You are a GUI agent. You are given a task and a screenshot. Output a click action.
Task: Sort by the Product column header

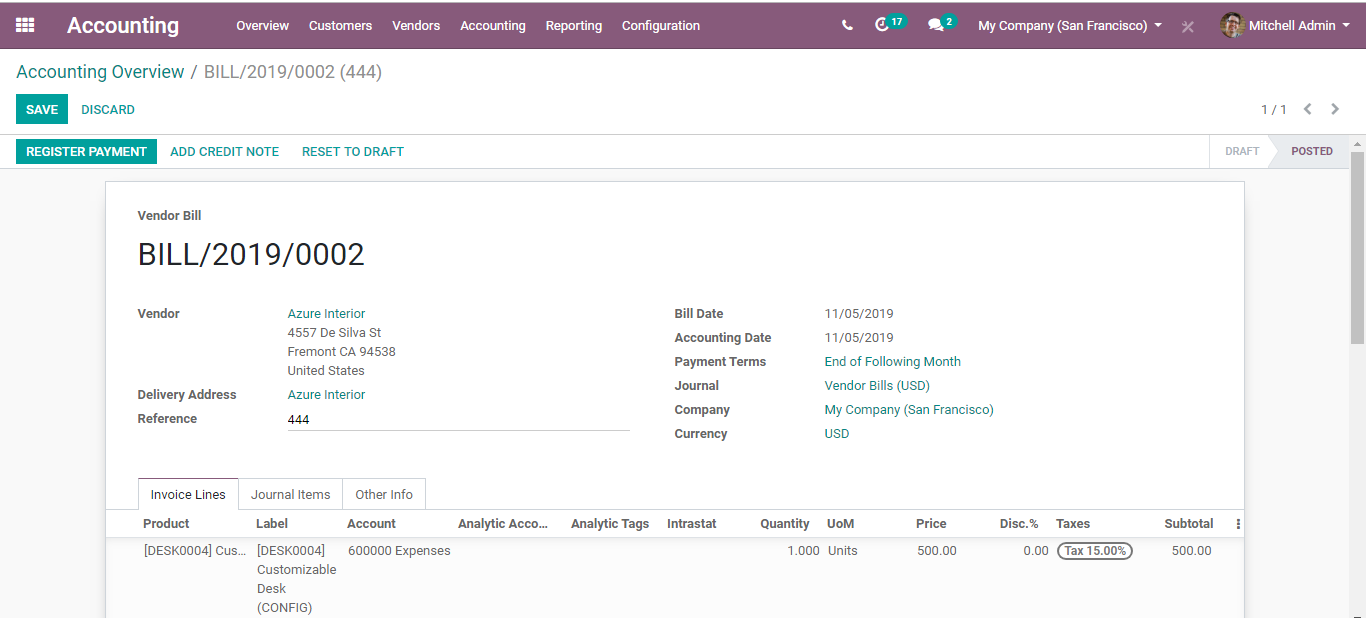pos(166,524)
